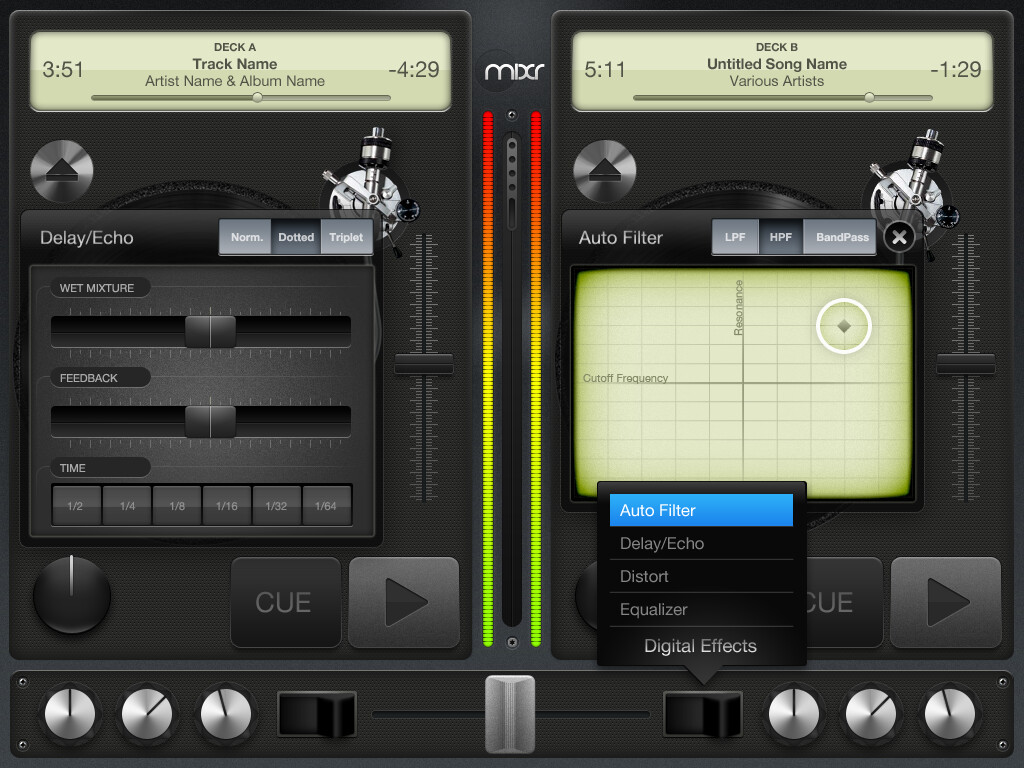Flip the left effect on/off switch

[316, 714]
